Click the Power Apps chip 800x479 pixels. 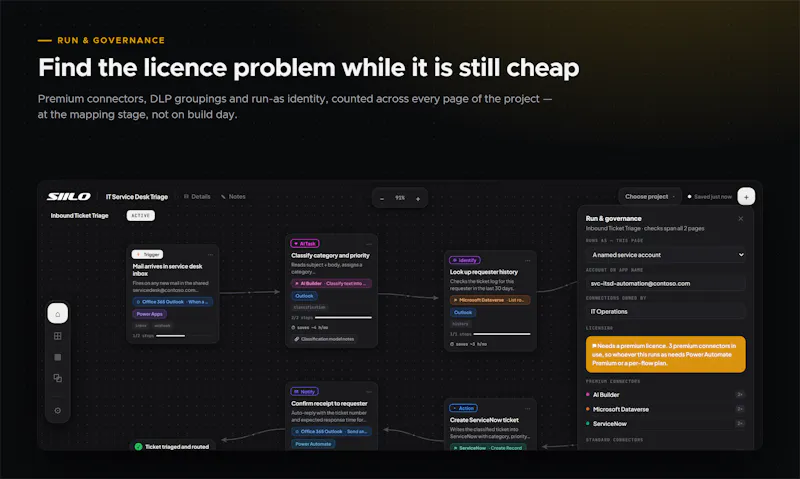tap(149, 314)
